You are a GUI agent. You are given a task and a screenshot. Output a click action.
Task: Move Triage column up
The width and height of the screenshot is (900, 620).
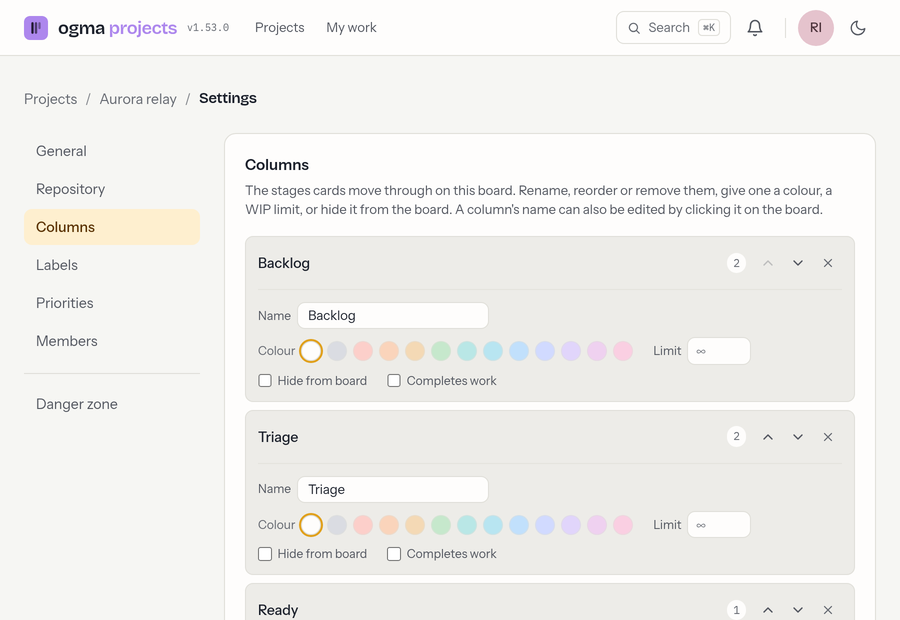[x=768, y=437]
